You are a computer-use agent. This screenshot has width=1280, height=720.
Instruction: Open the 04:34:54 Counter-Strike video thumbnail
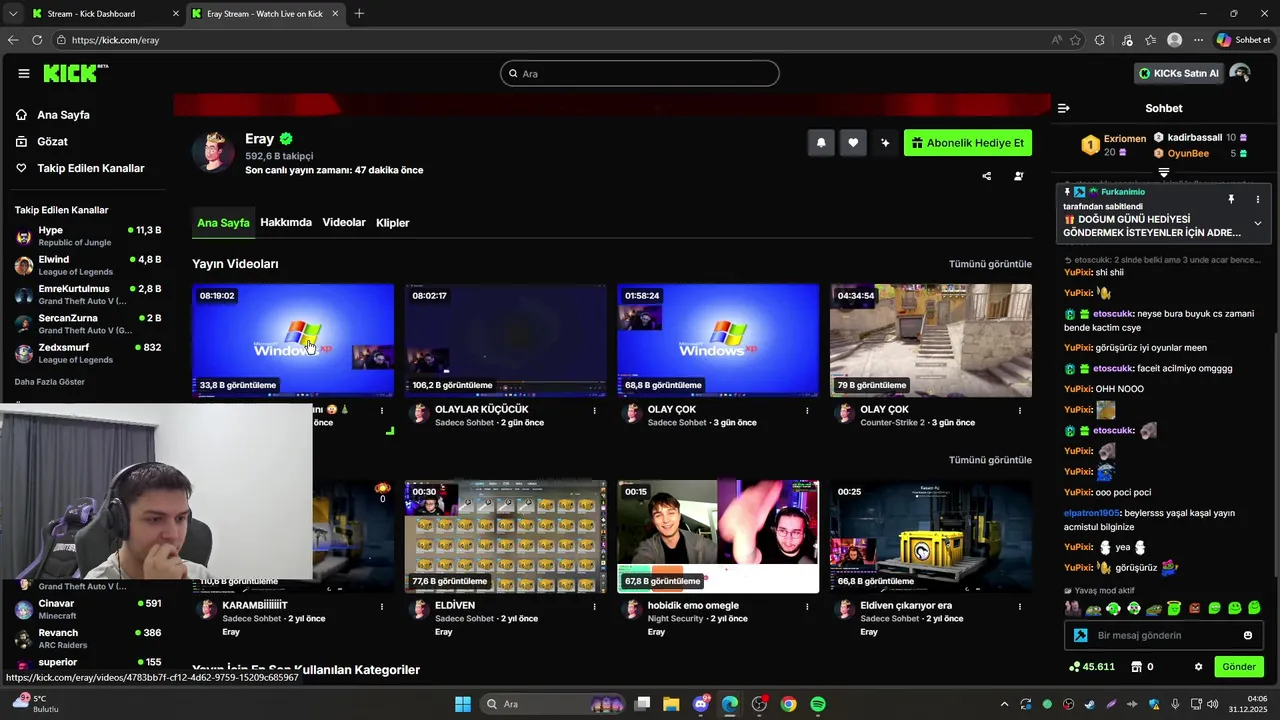(x=930, y=340)
